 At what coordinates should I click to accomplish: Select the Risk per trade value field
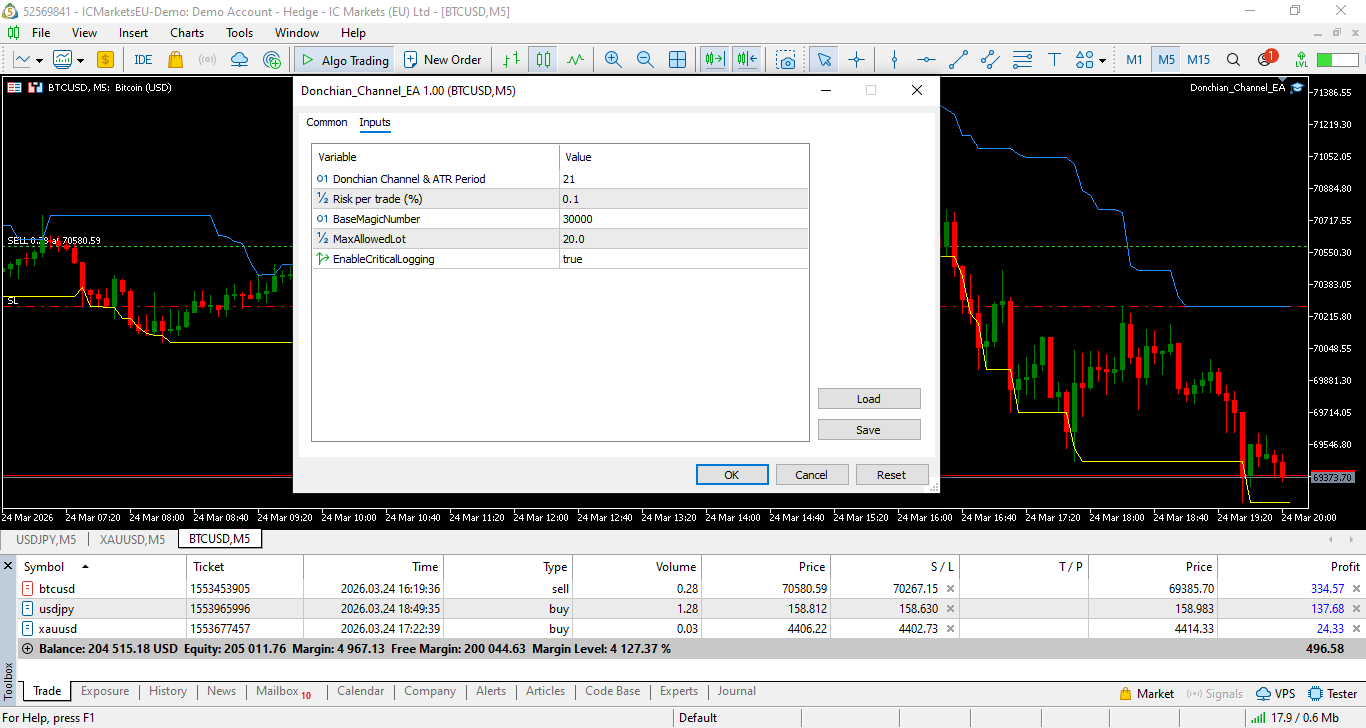(684, 199)
